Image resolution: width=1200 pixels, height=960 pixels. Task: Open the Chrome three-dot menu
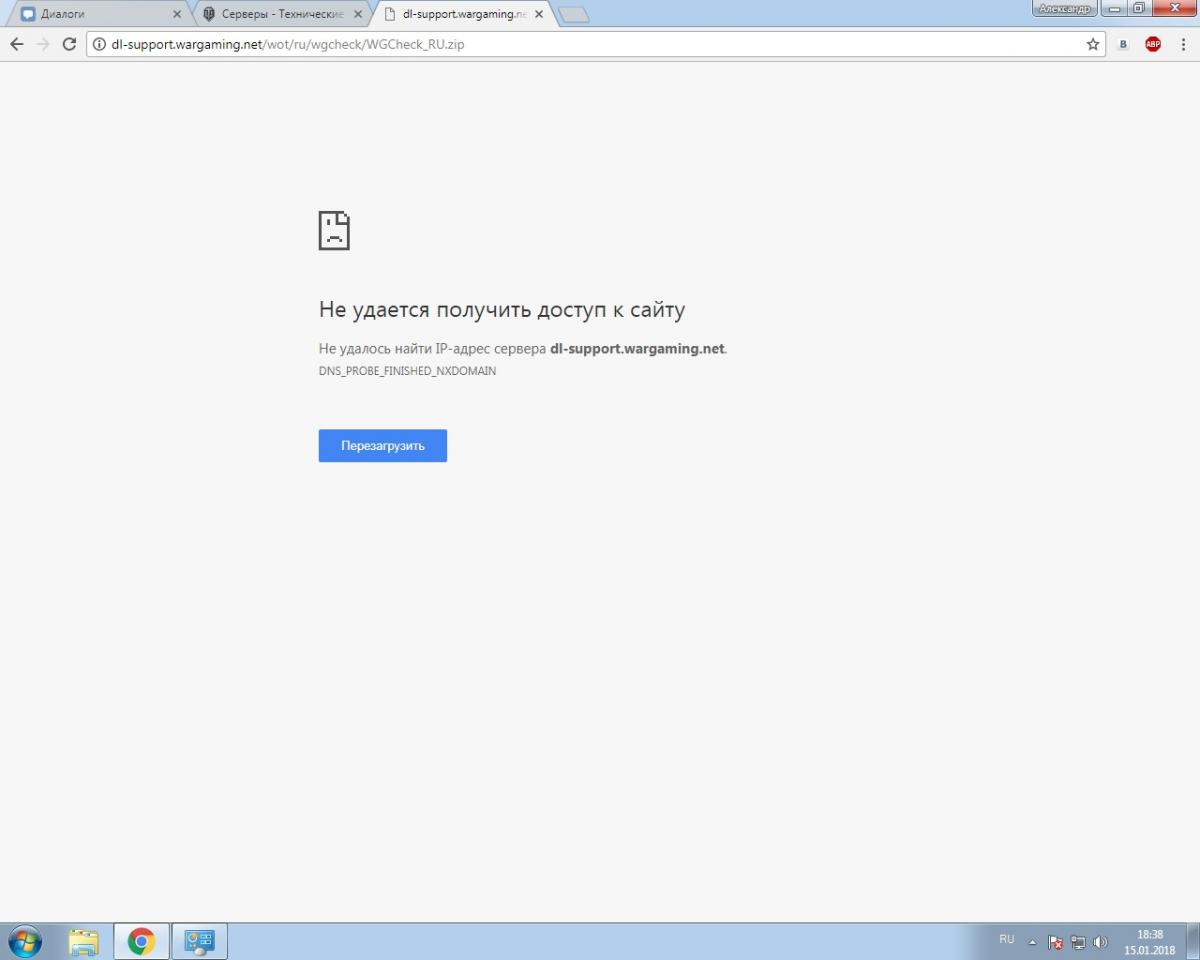pyautogui.click(x=1183, y=44)
